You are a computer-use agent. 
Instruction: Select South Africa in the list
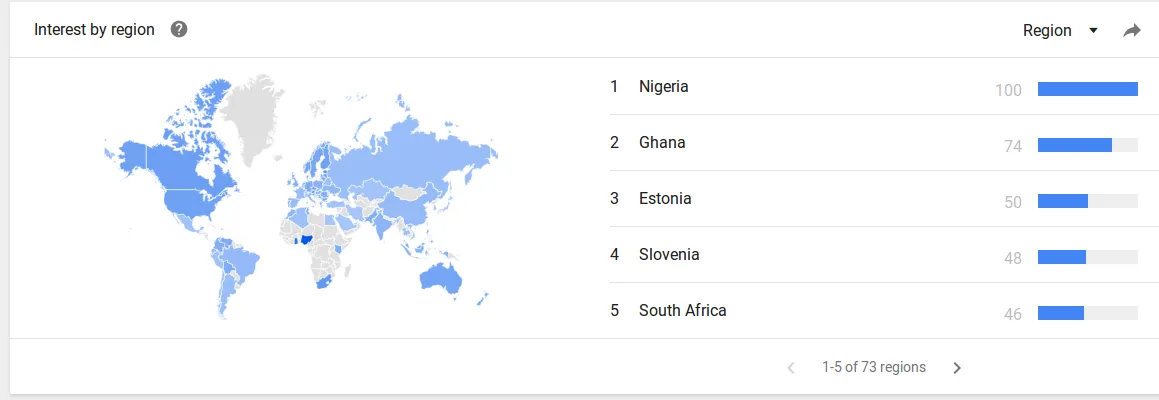pos(682,311)
